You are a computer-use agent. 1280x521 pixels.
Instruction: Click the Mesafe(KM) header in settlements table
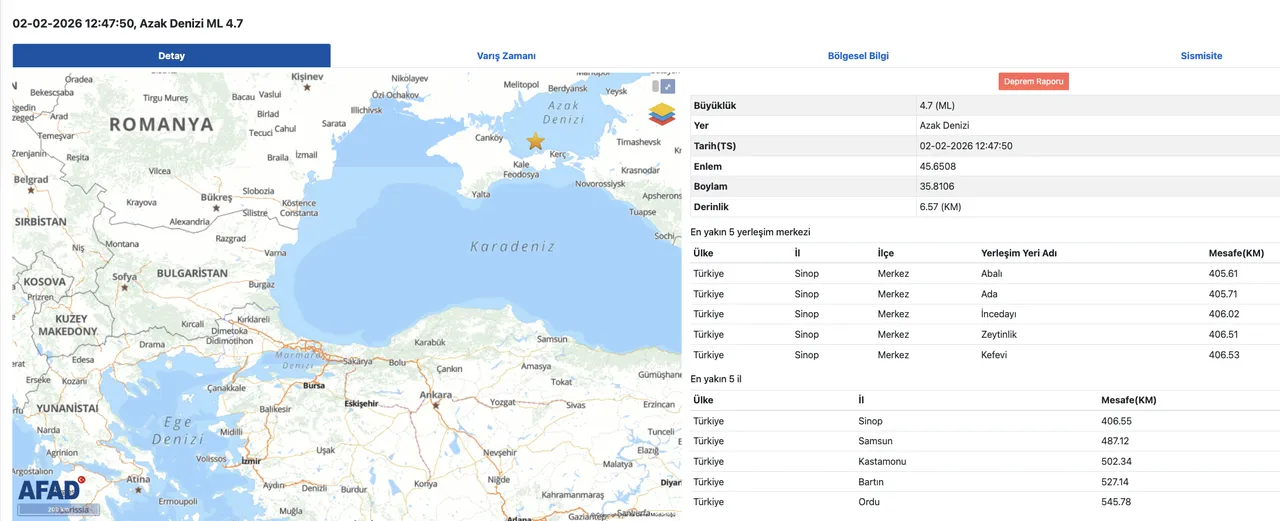point(1236,253)
